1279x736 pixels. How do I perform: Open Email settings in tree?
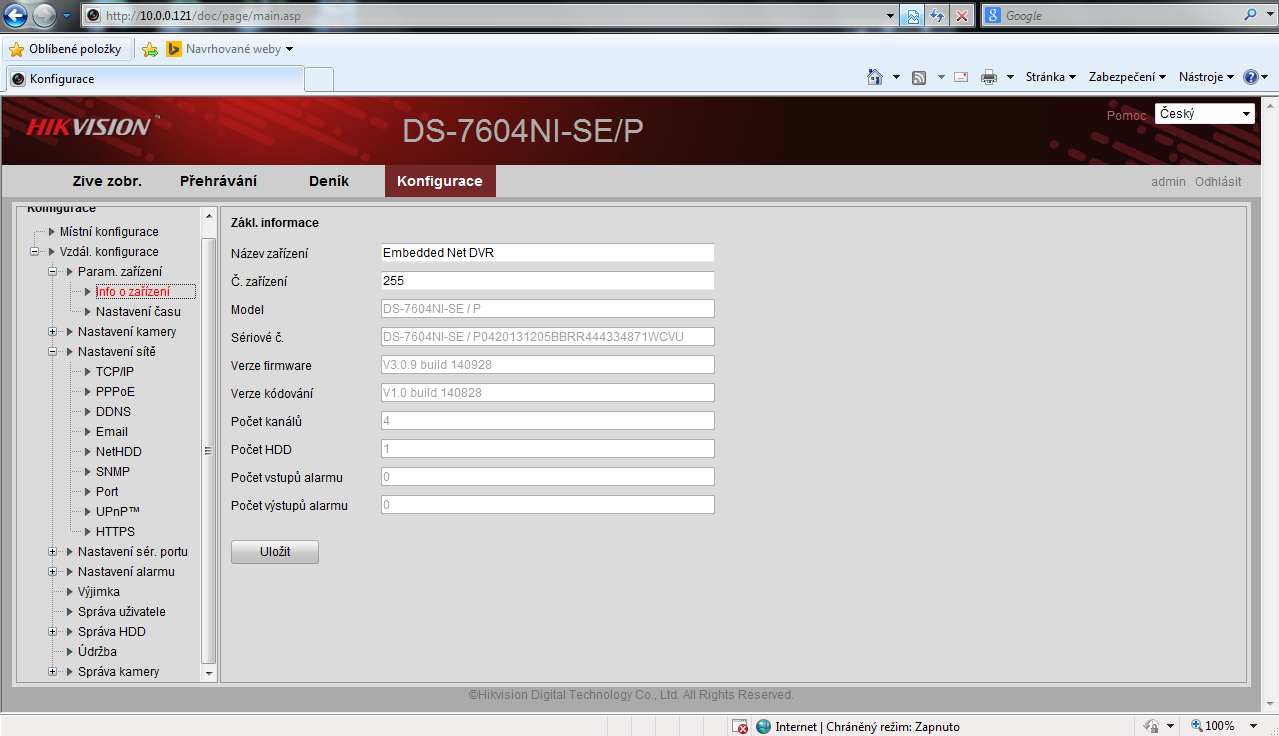coord(112,432)
